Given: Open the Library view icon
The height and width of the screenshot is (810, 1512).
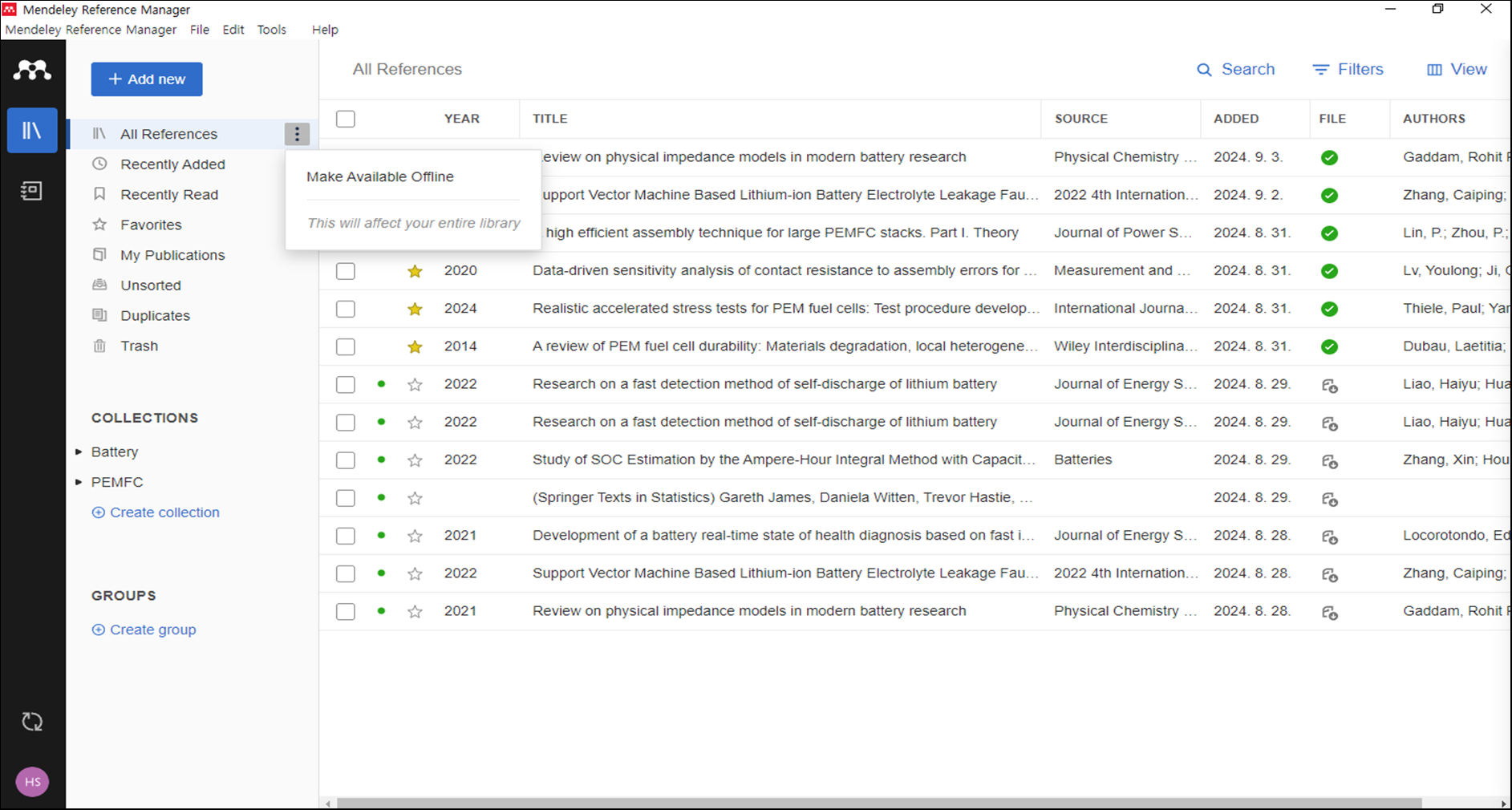Looking at the screenshot, I should (x=32, y=130).
